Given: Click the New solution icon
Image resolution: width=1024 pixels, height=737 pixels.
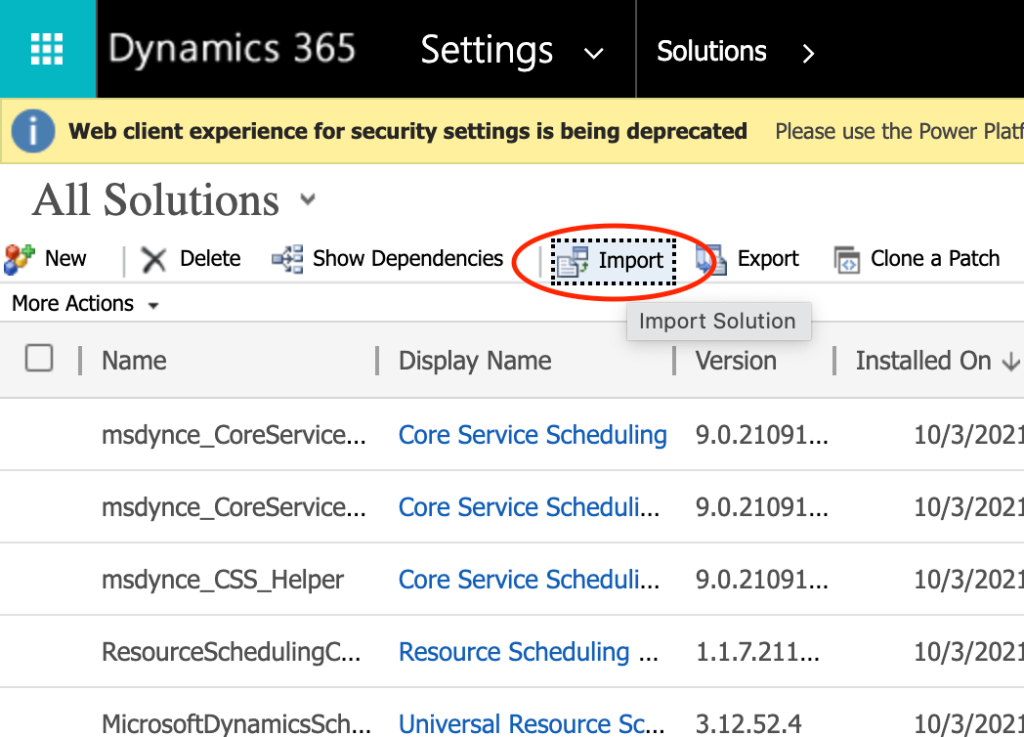Looking at the screenshot, I should point(20,259).
